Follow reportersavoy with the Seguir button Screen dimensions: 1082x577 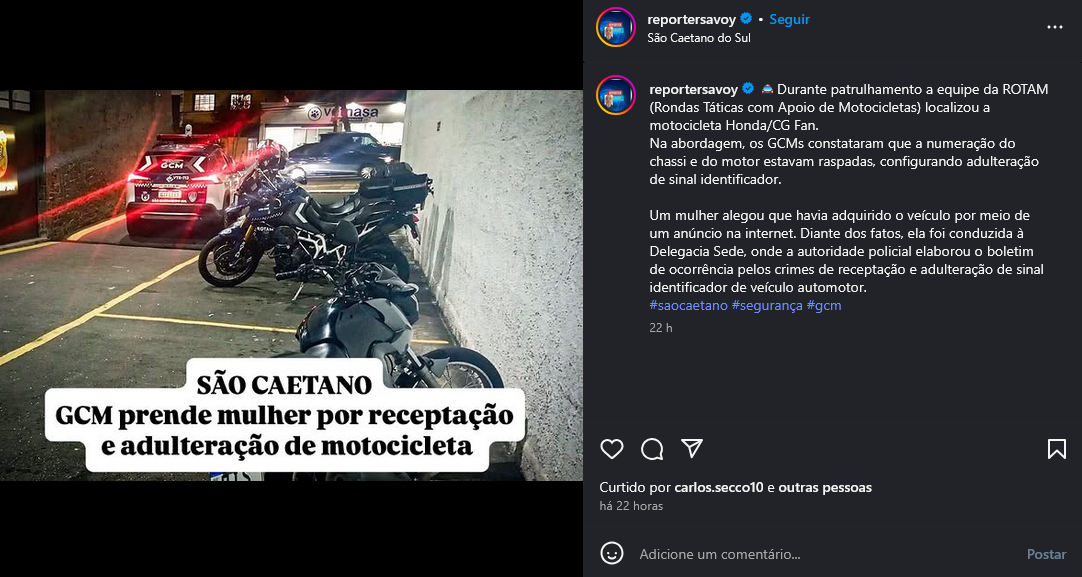(x=789, y=19)
